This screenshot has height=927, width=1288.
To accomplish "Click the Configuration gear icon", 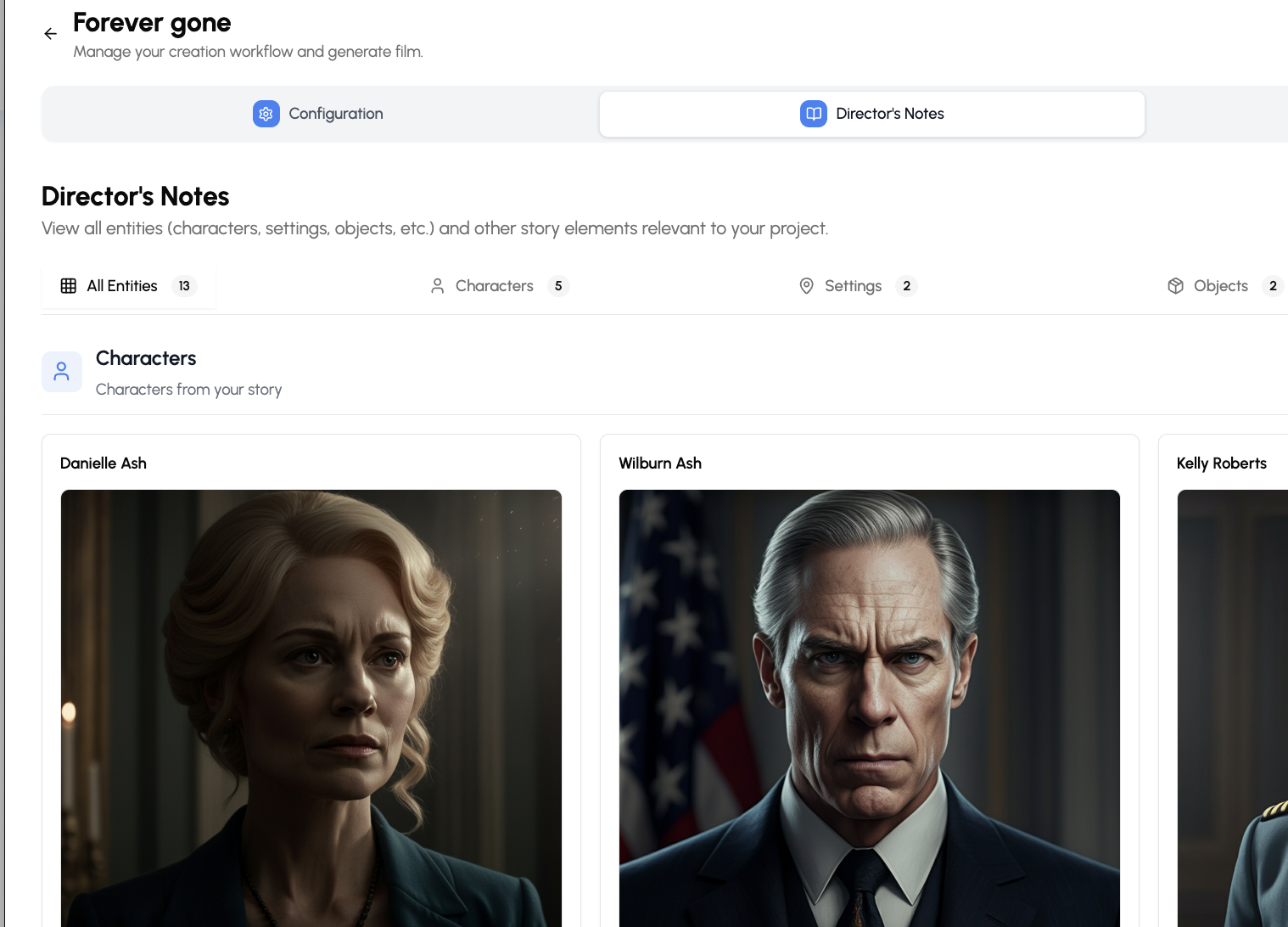I will tap(266, 114).
